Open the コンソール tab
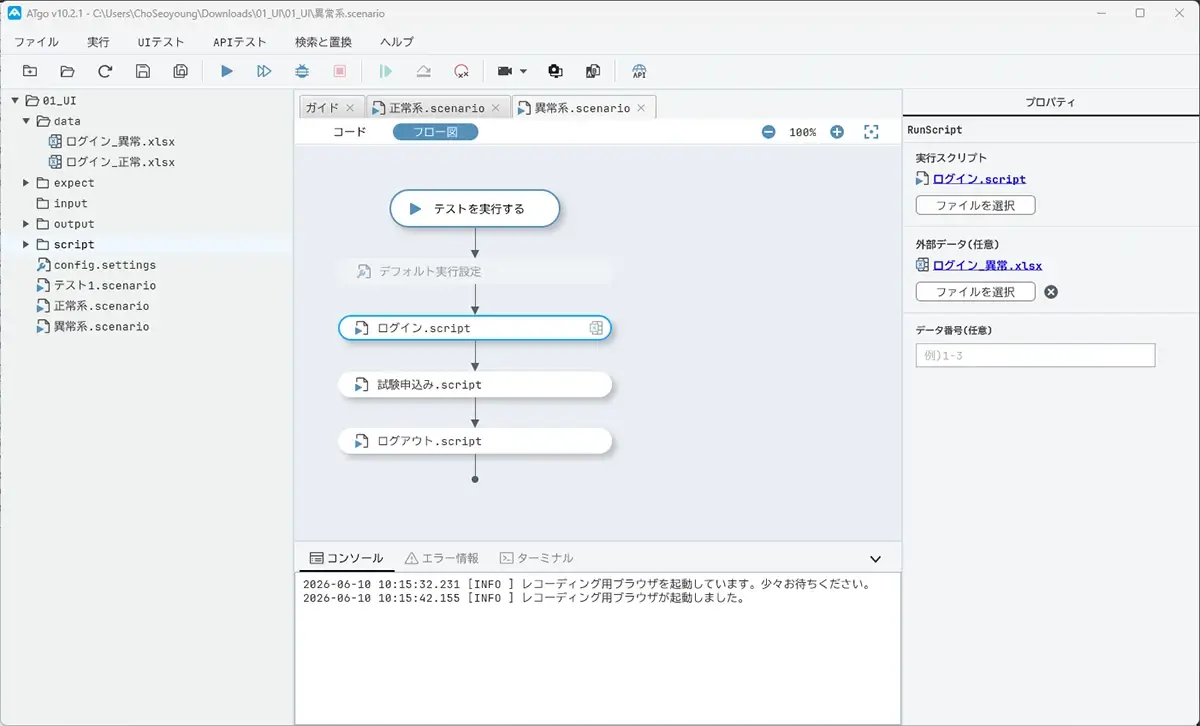This screenshot has height=726, width=1200. (x=346, y=558)
